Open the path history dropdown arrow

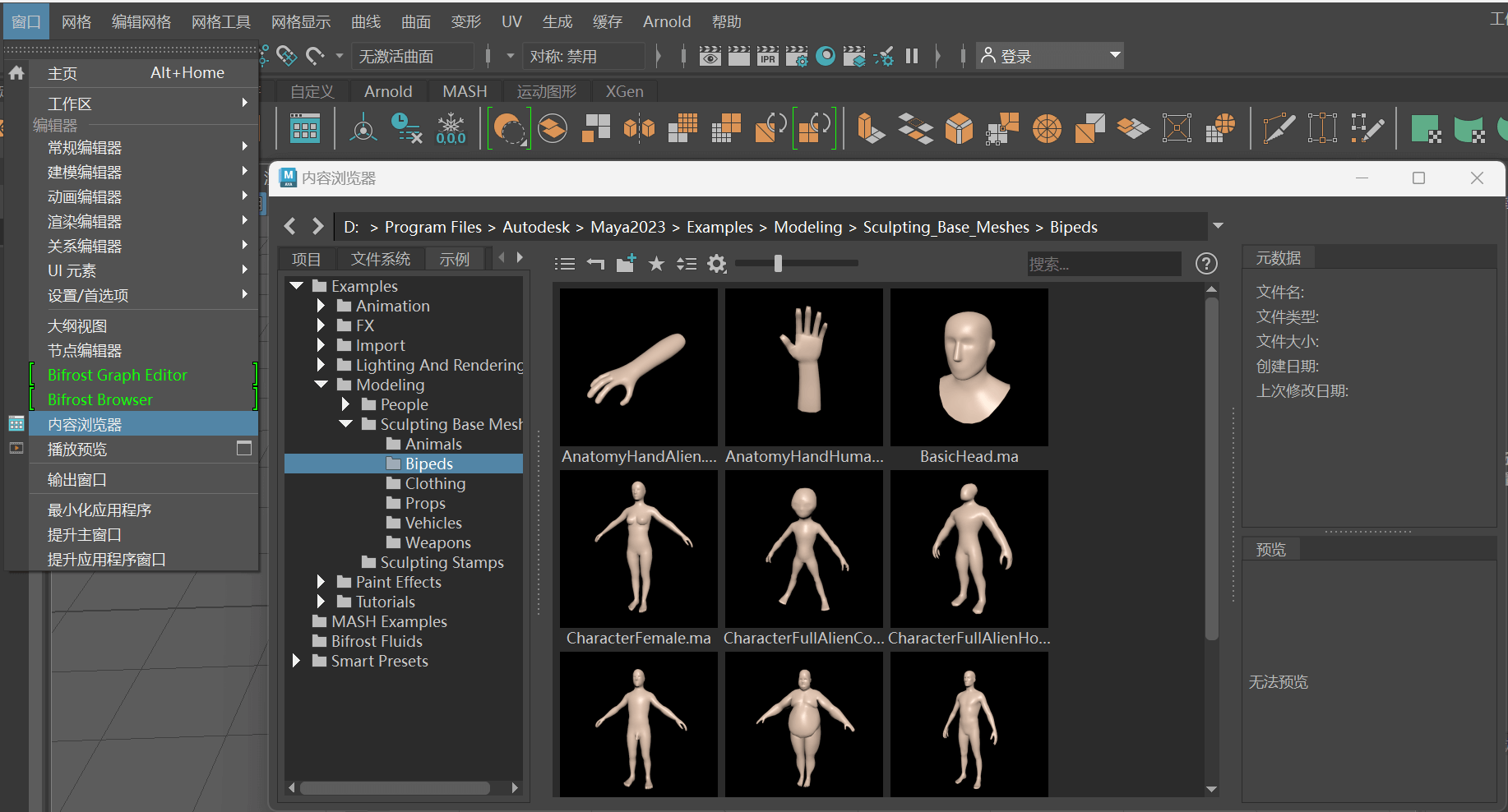click(x=1218, y=226)
